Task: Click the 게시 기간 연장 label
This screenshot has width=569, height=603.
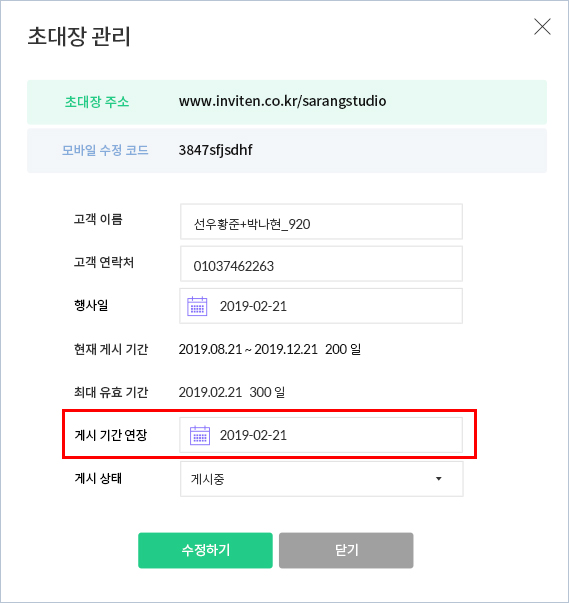Action: (x=111, y=435)
